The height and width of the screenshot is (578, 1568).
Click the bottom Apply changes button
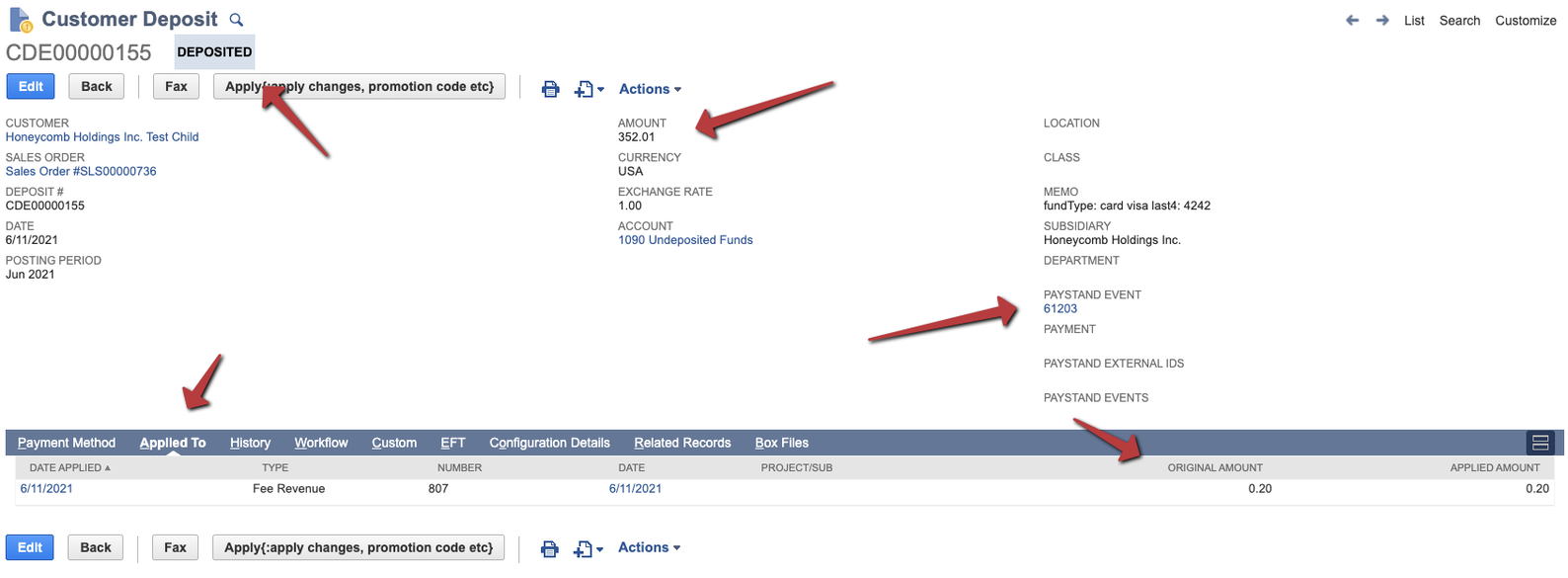358,547
